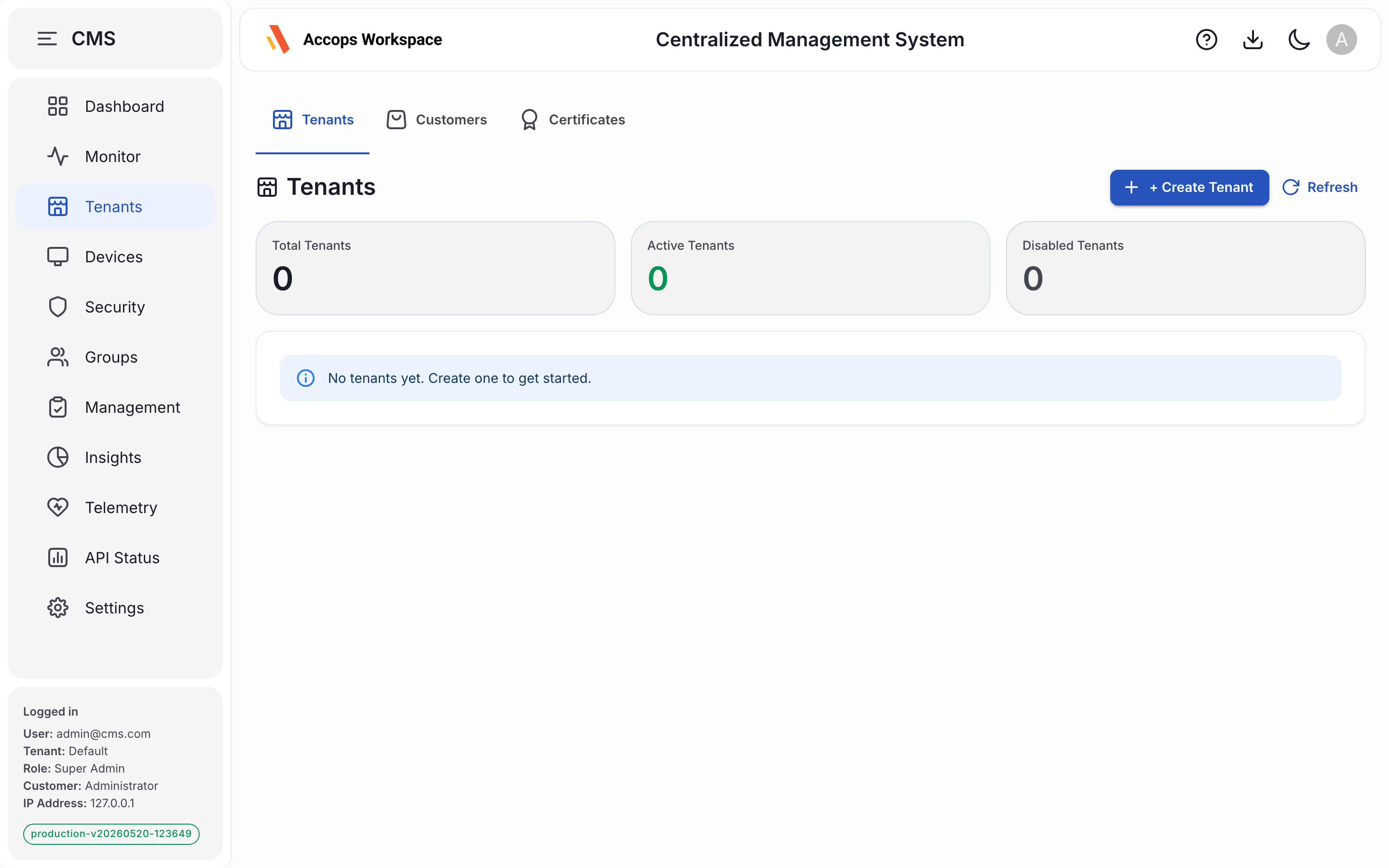Go to Monitor in the sidebar
This screenshot has height=868, width=1389.
[x=115, y=156]
